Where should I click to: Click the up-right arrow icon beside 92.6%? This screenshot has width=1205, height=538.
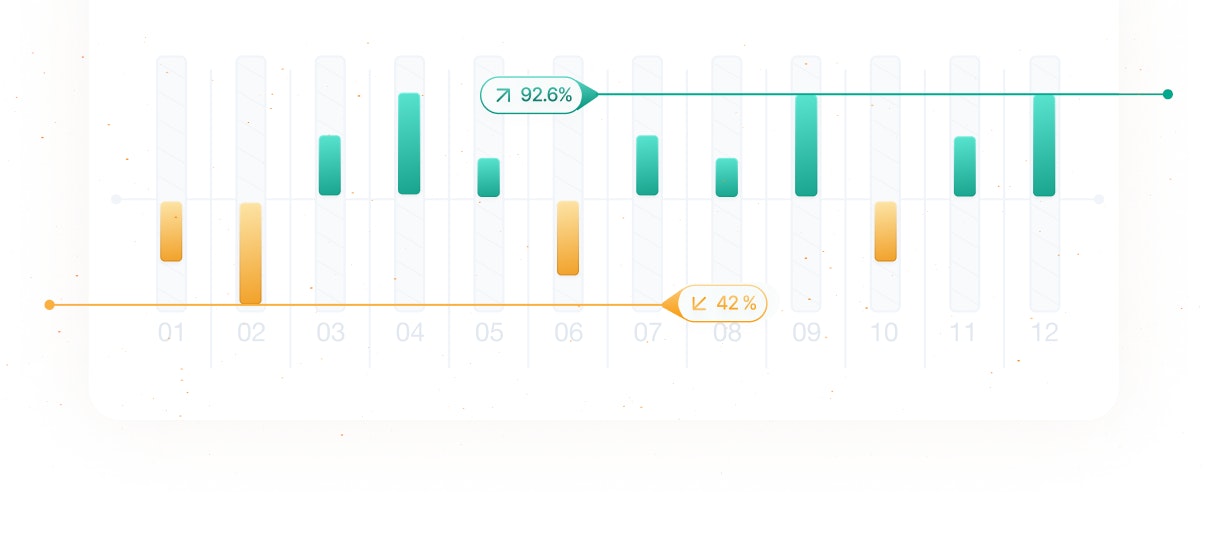pos(503,95)
